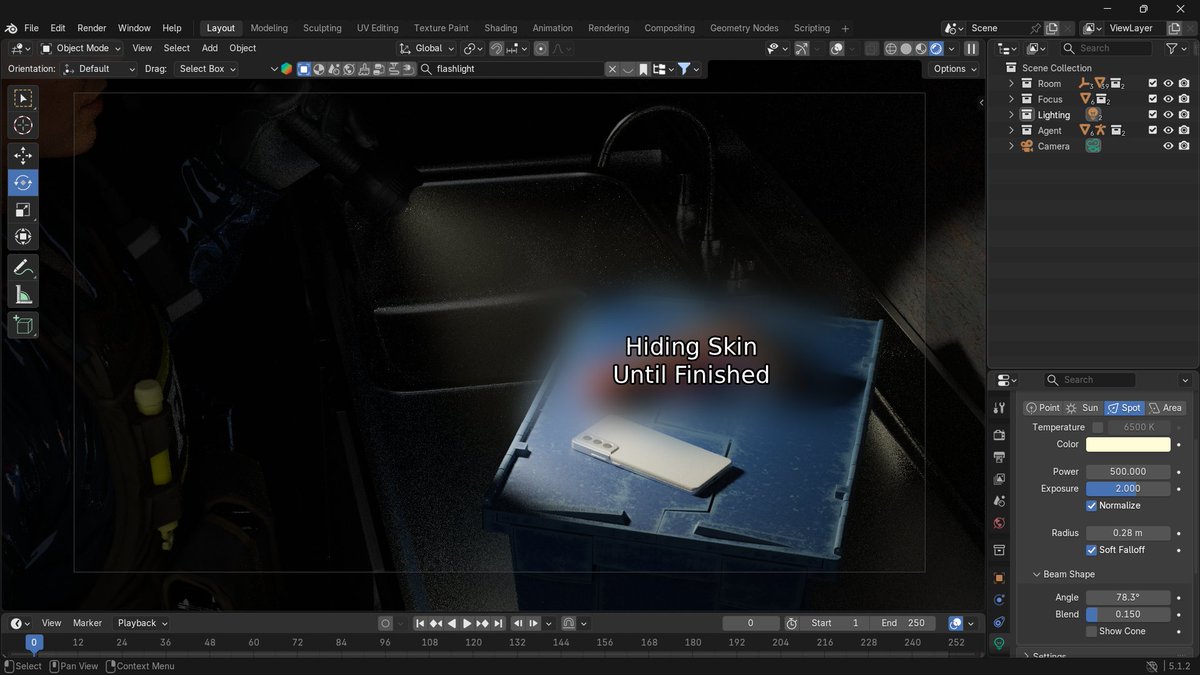This screenshot has height=675, width=1200.
Task: Set light type to Area
Action: click(x=1165, y=408)
